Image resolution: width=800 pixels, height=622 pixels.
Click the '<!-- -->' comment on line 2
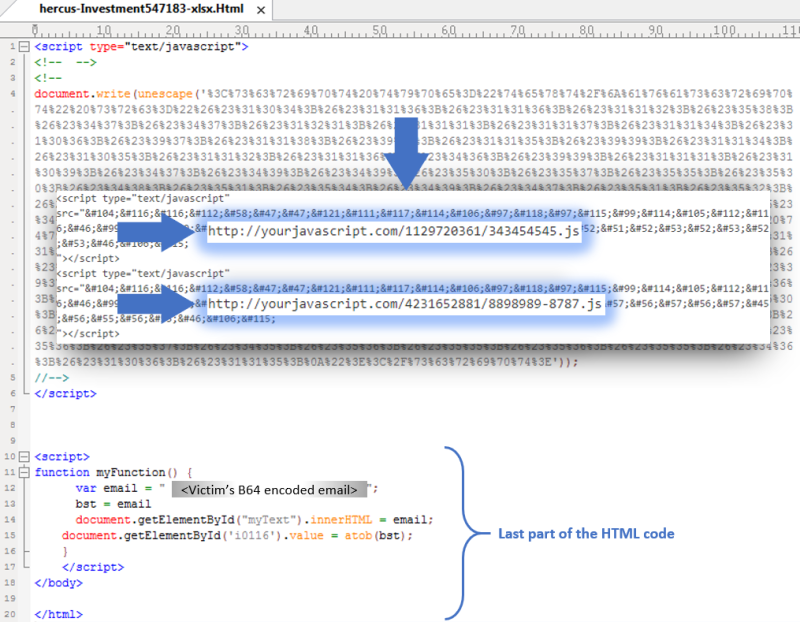(x=65, y=62)
